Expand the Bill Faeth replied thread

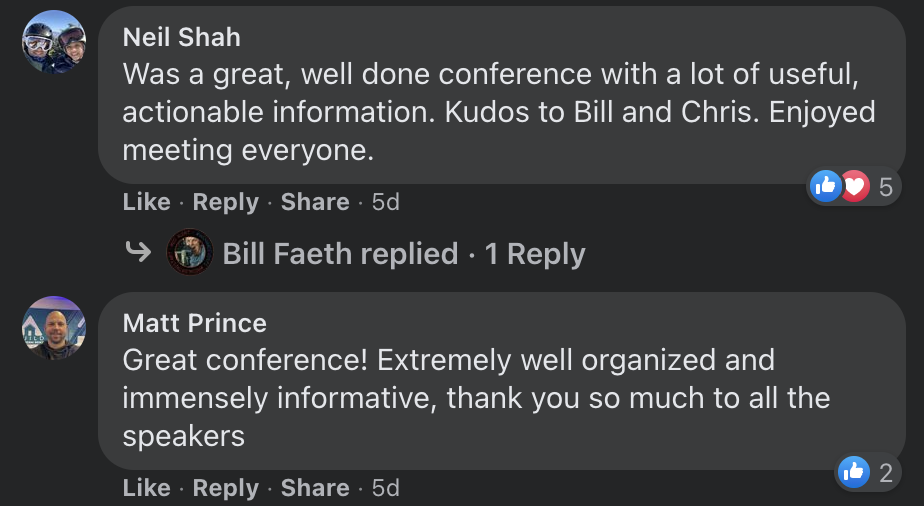click(x=403, y=254)
